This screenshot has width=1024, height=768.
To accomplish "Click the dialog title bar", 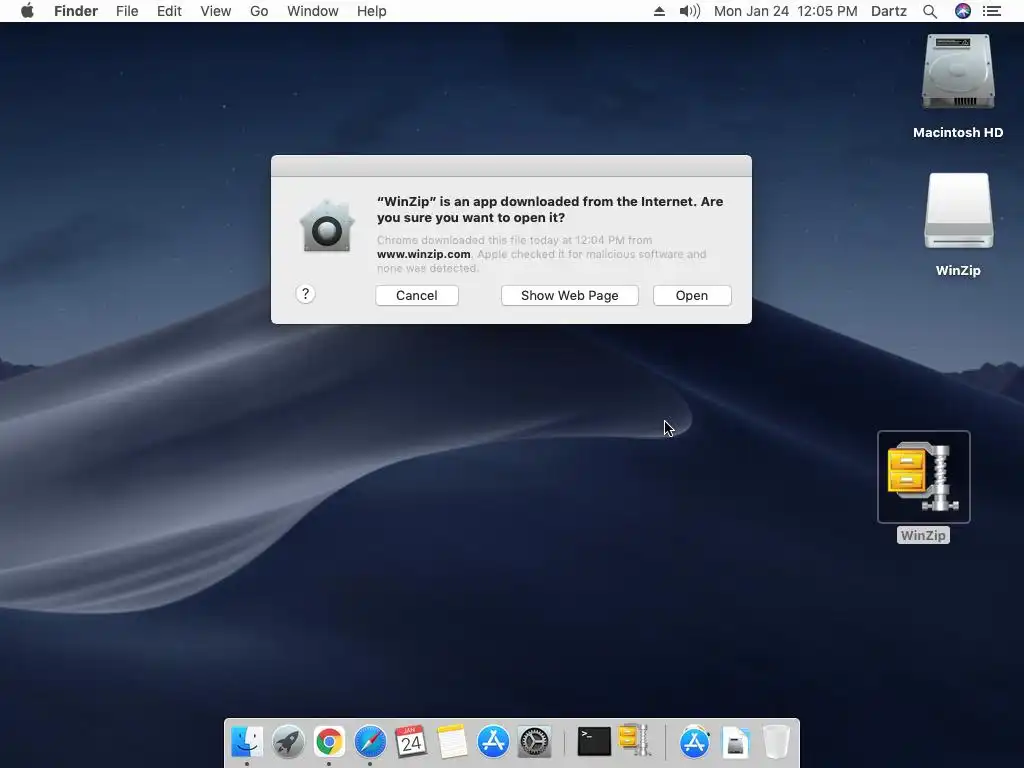I will tap(511, 166).
